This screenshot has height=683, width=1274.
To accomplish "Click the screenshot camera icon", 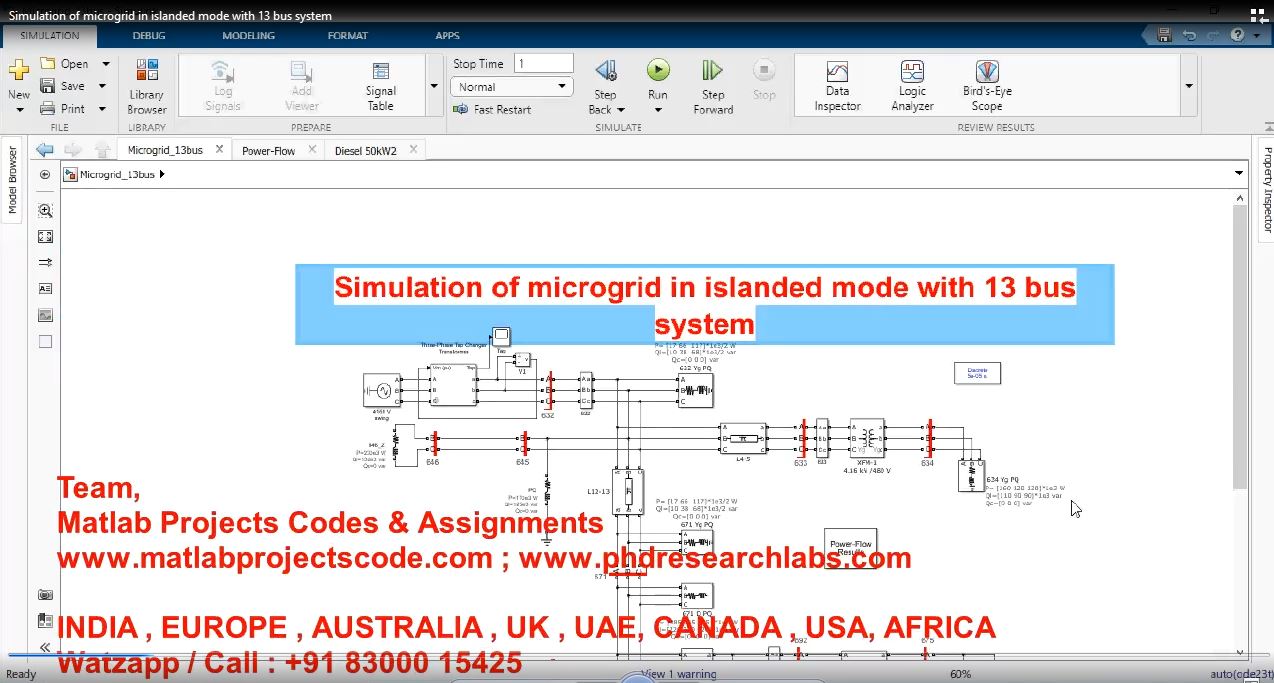I will (45, 594).
